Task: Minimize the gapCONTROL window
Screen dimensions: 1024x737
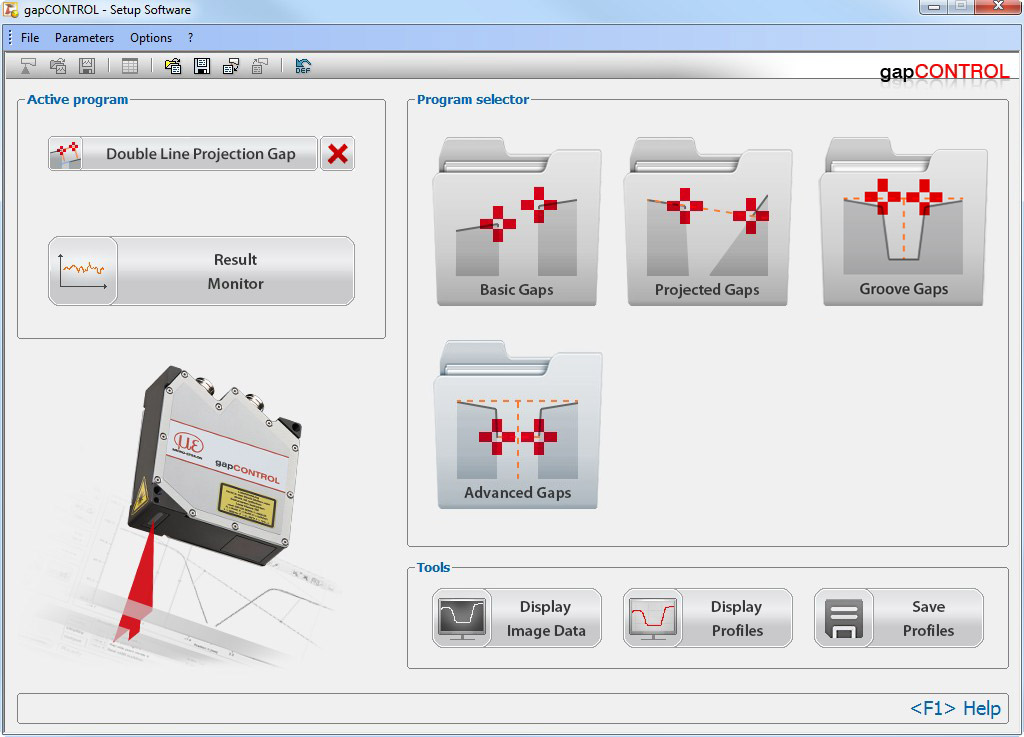Action: [933, 7]
